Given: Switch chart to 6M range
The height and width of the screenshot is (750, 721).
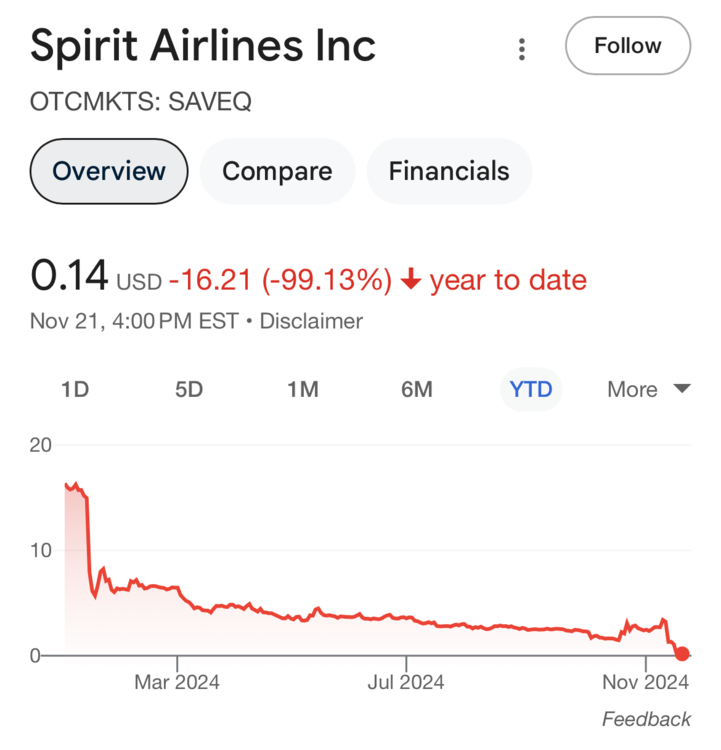Looking at the screenshot, I should [x=417, y=389].
